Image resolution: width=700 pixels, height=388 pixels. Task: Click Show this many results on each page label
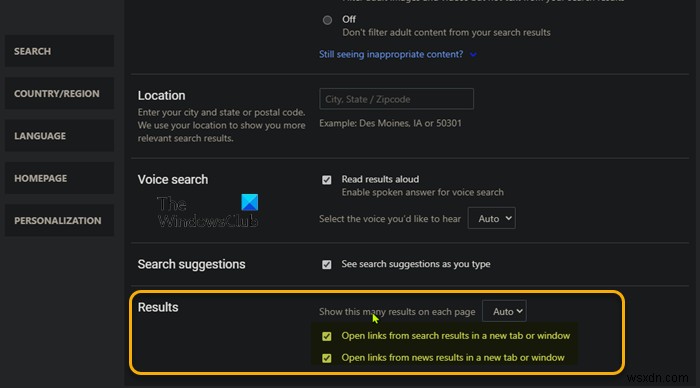point(397,312)
